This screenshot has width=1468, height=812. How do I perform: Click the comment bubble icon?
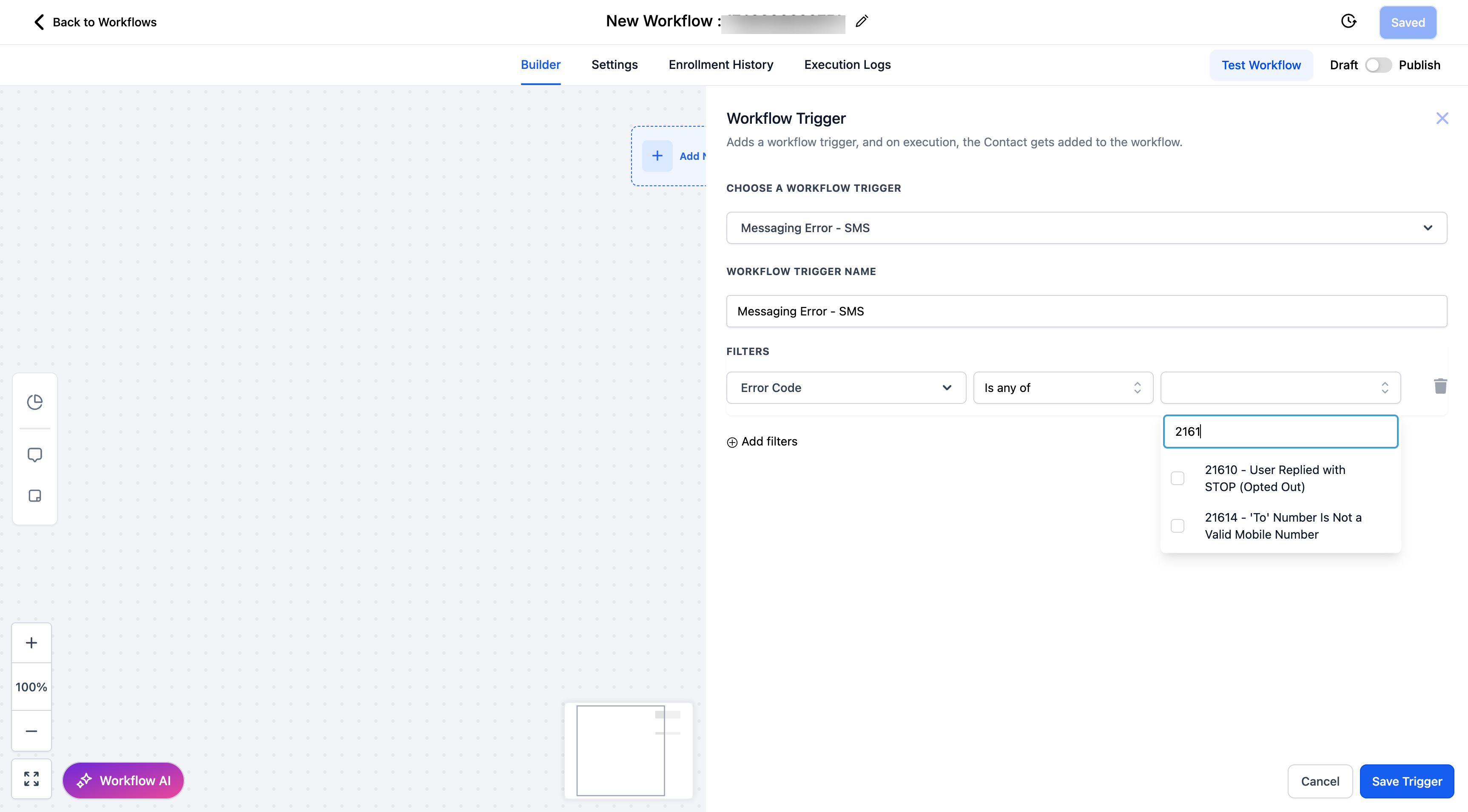point(35,455)
